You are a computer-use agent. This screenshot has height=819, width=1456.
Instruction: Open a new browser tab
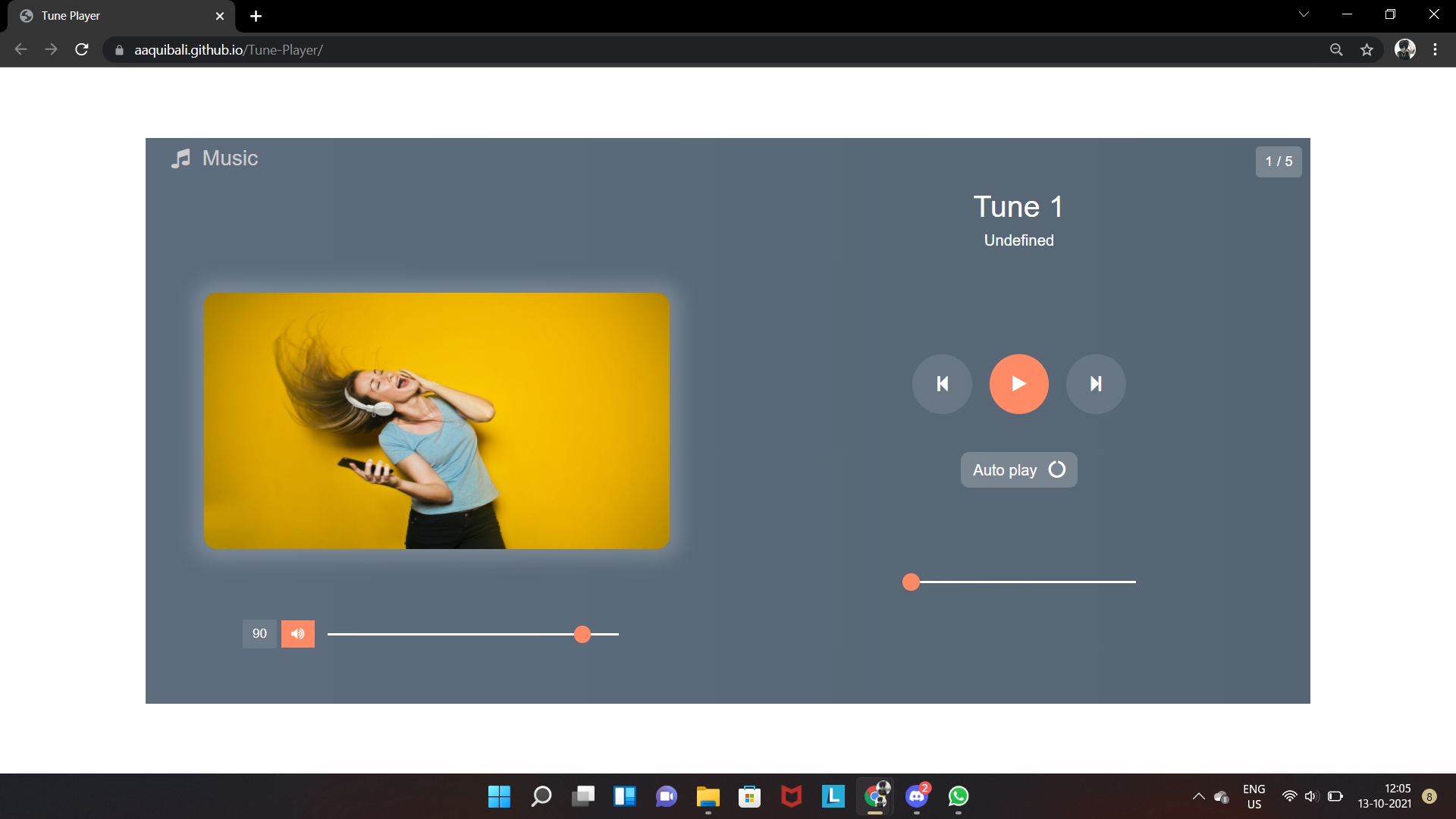[256, 16]
